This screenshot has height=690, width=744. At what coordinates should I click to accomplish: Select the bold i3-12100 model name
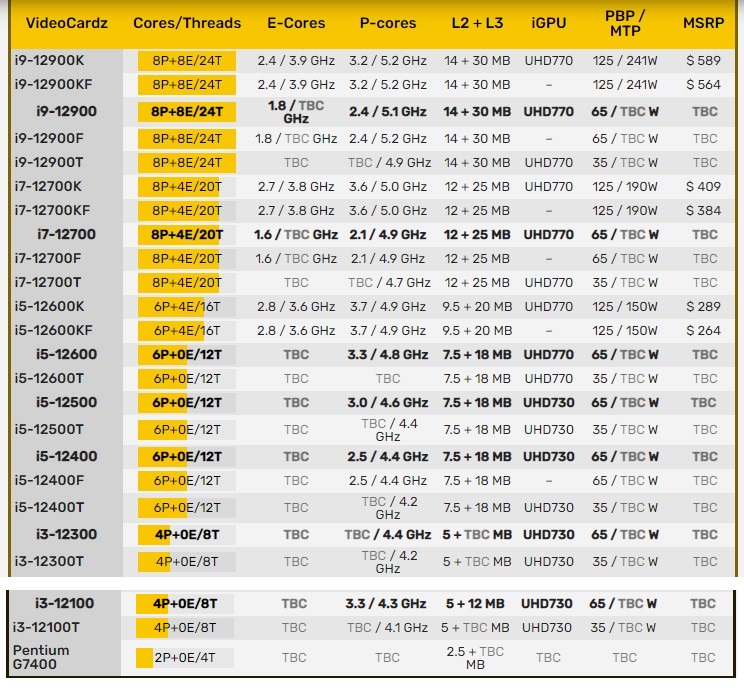[65, 603]
